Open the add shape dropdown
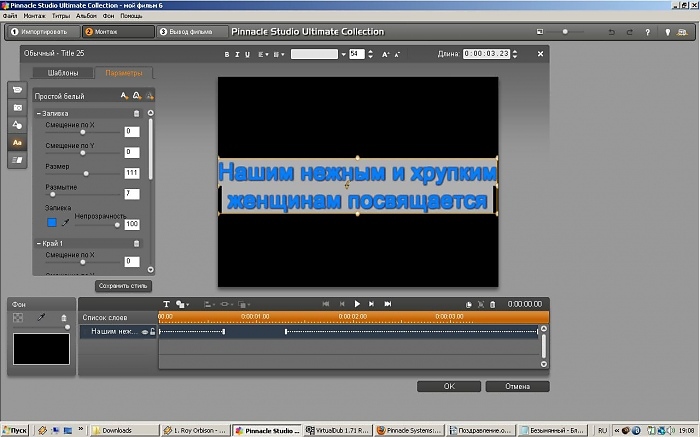Image resolution: width=700 pixels, height=437 pixels. tap(182, 304)
